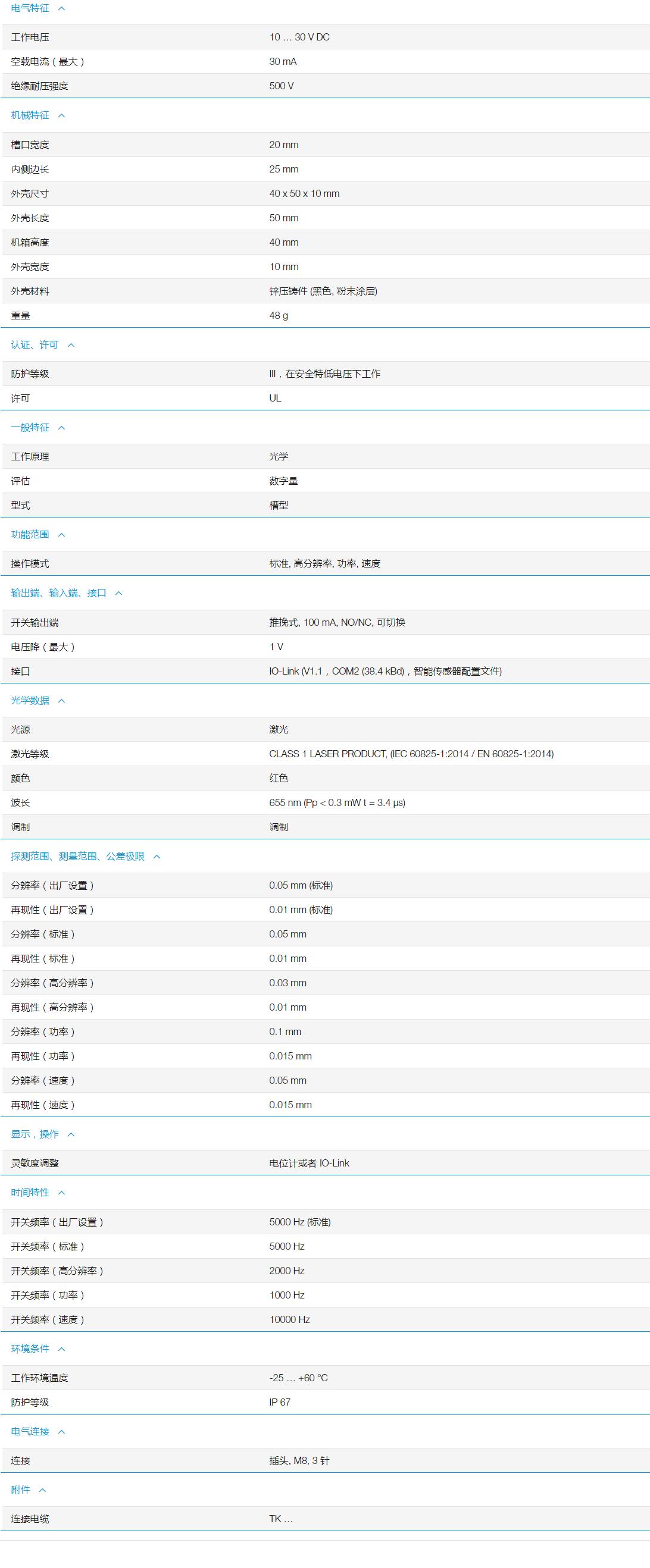Collapse the 环境条件 section chevron
This screenshot has width=650, height=1568.
61,1349
